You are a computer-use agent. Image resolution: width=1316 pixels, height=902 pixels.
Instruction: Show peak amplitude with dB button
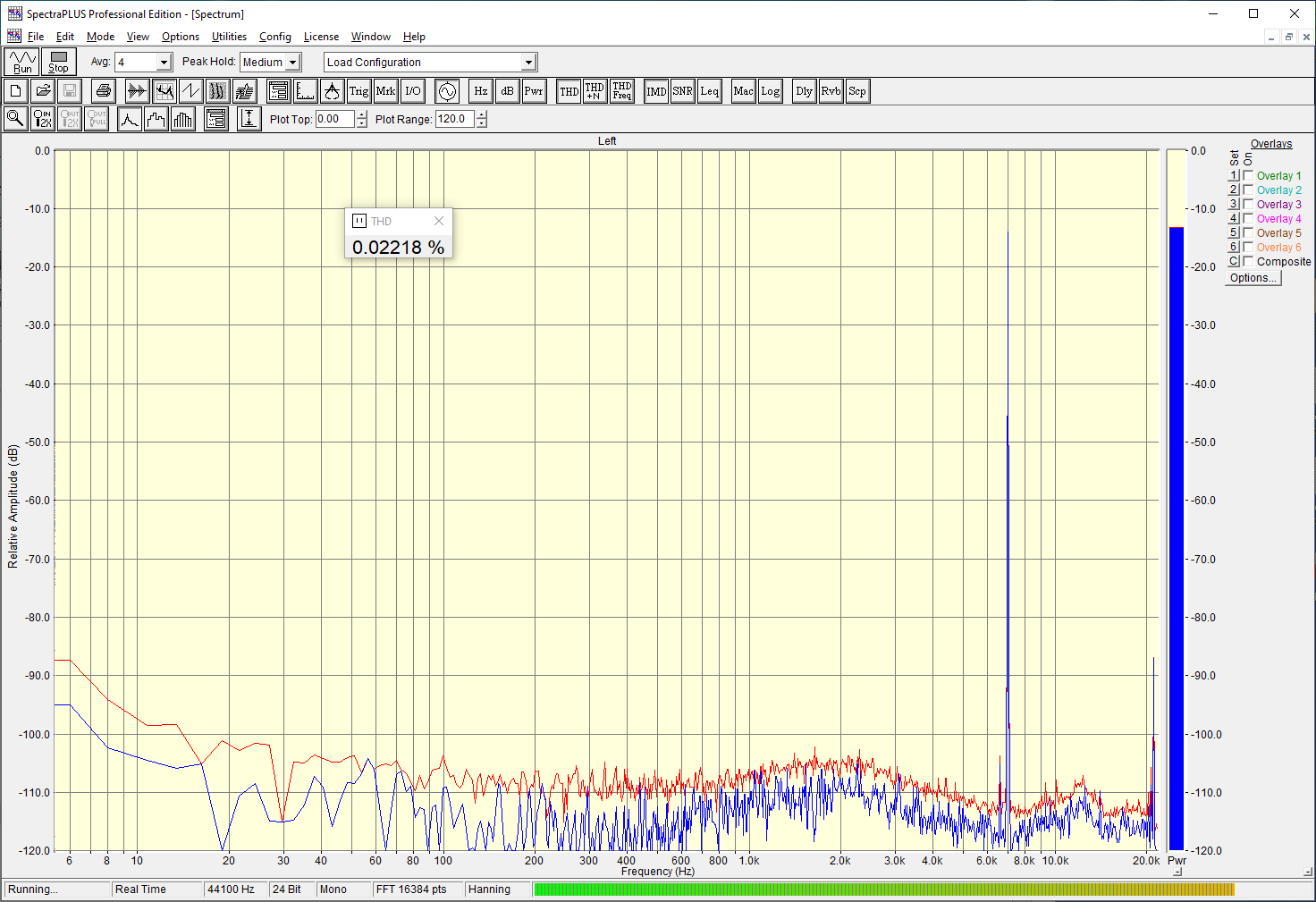pos(507,91)
